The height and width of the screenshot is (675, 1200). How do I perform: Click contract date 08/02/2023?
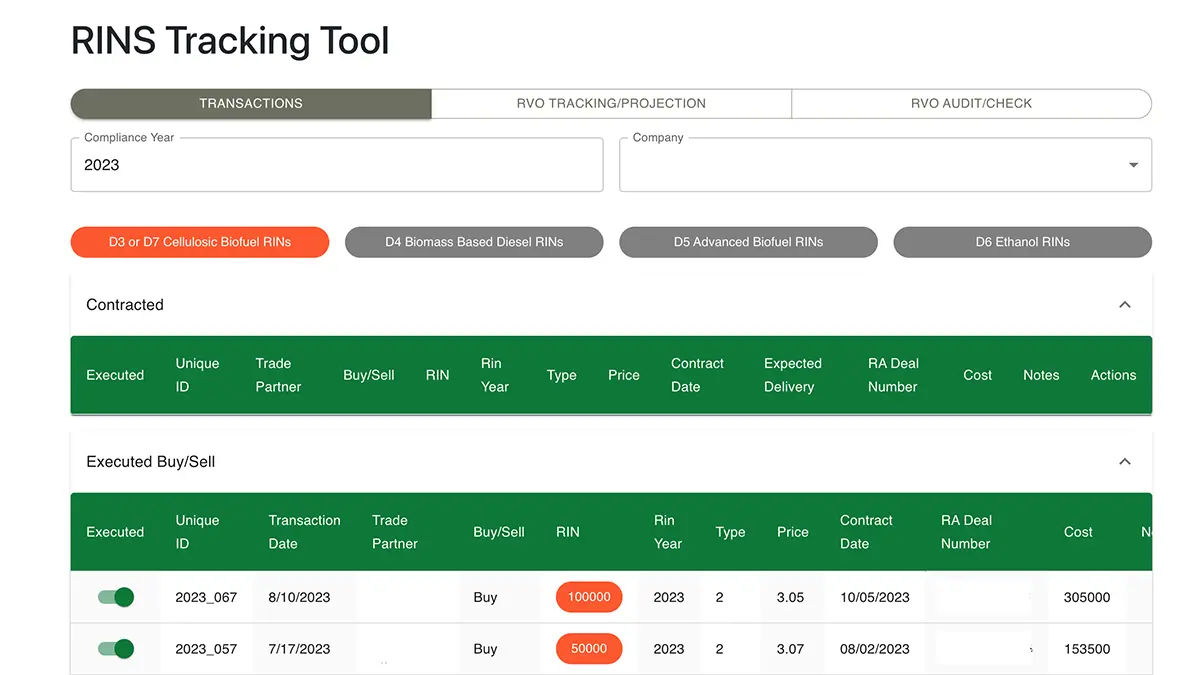click(x=875, y=649)
